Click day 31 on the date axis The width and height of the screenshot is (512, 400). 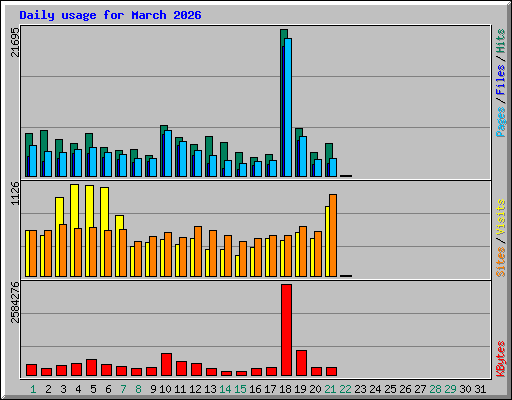coord(480,389)
